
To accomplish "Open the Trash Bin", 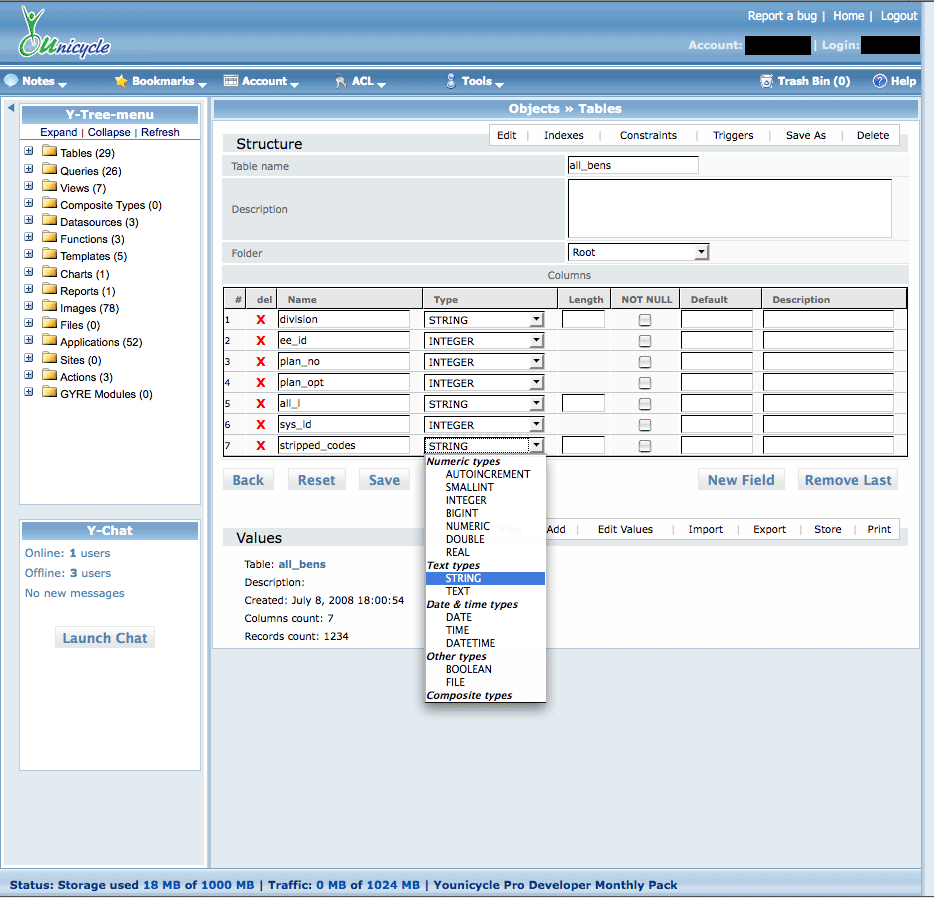I will [x=805, y=81].
